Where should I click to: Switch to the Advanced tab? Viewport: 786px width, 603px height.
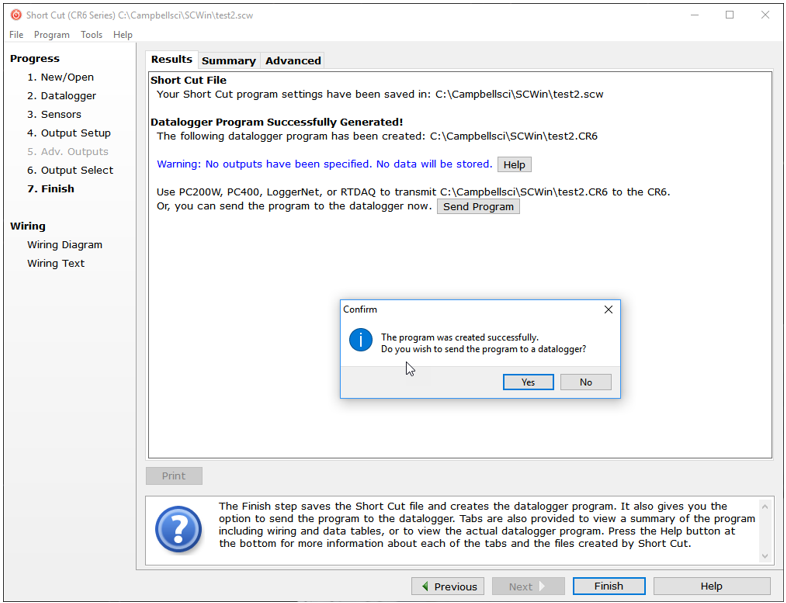[293, 61]
